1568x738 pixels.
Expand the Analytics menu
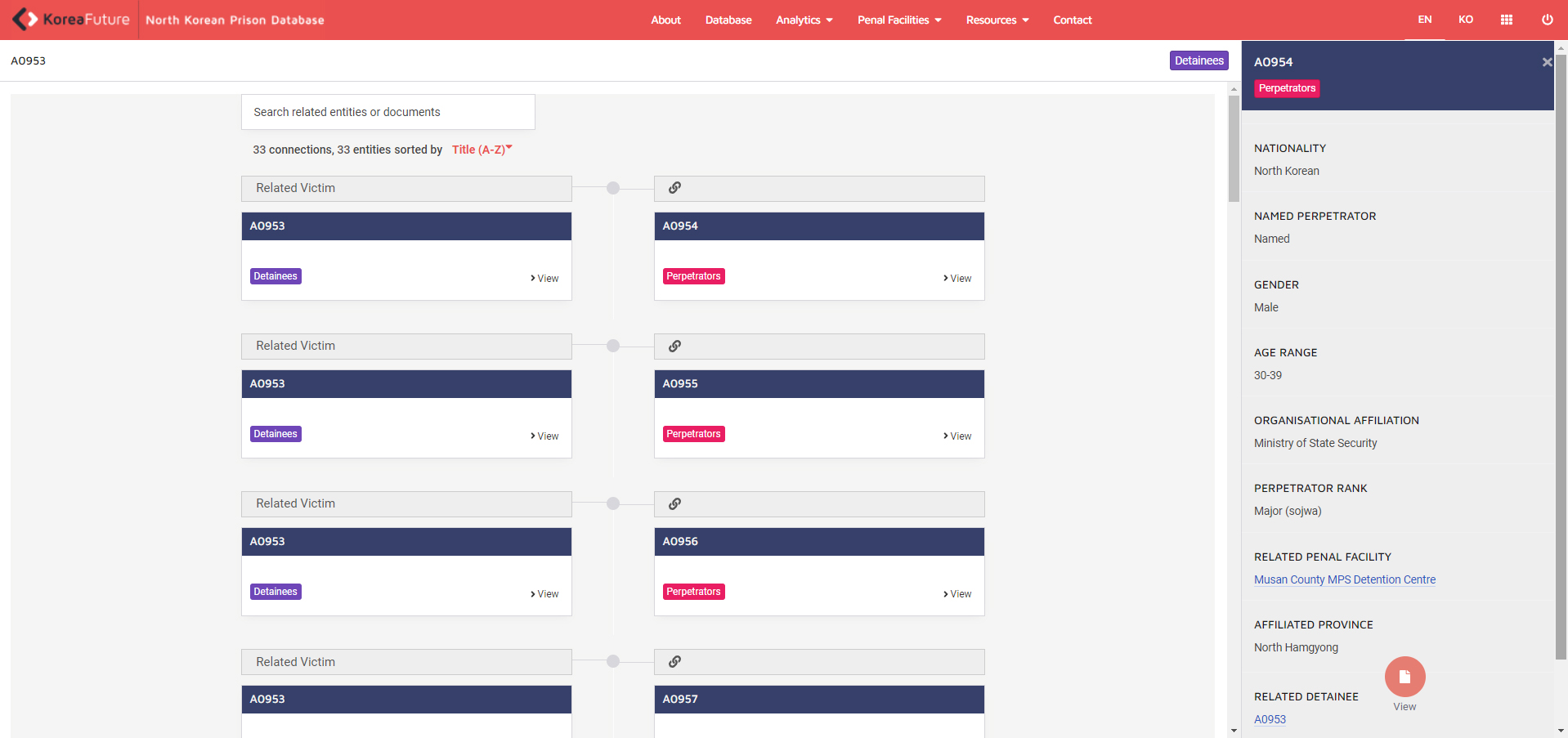(x=804, y=20)
